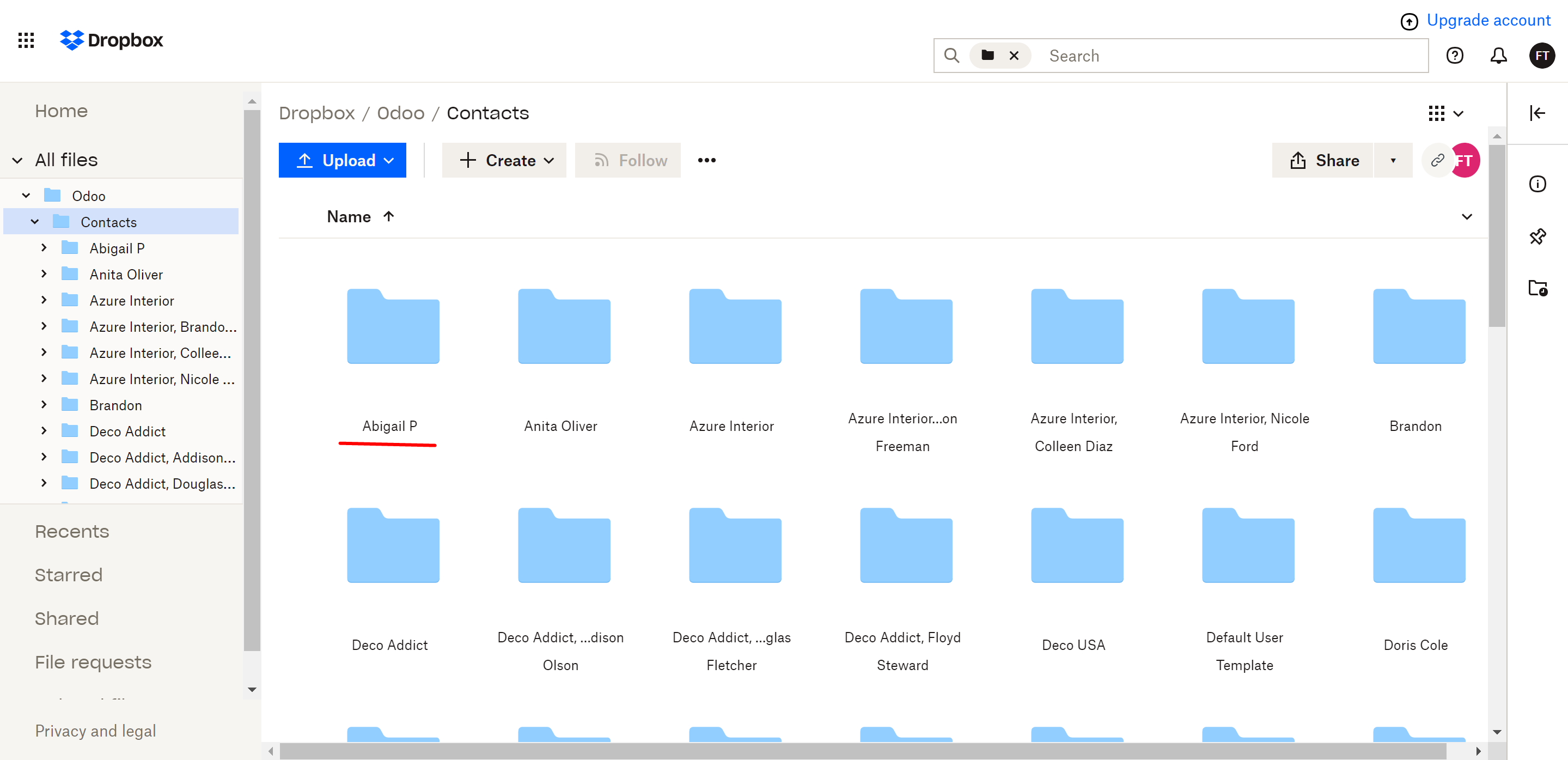Screen dimensions: 1568x760
Task: Collapse the Contacts tree folder
Action: pyautogui.click(x=35, y=222)
